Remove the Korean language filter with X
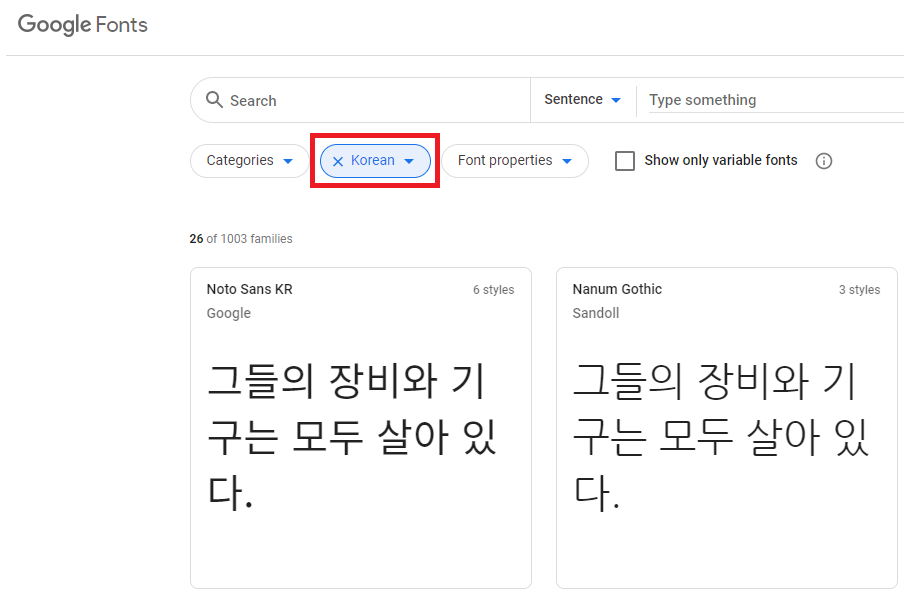The height and width of the screenshot is (595, 904). click(338, 161)
